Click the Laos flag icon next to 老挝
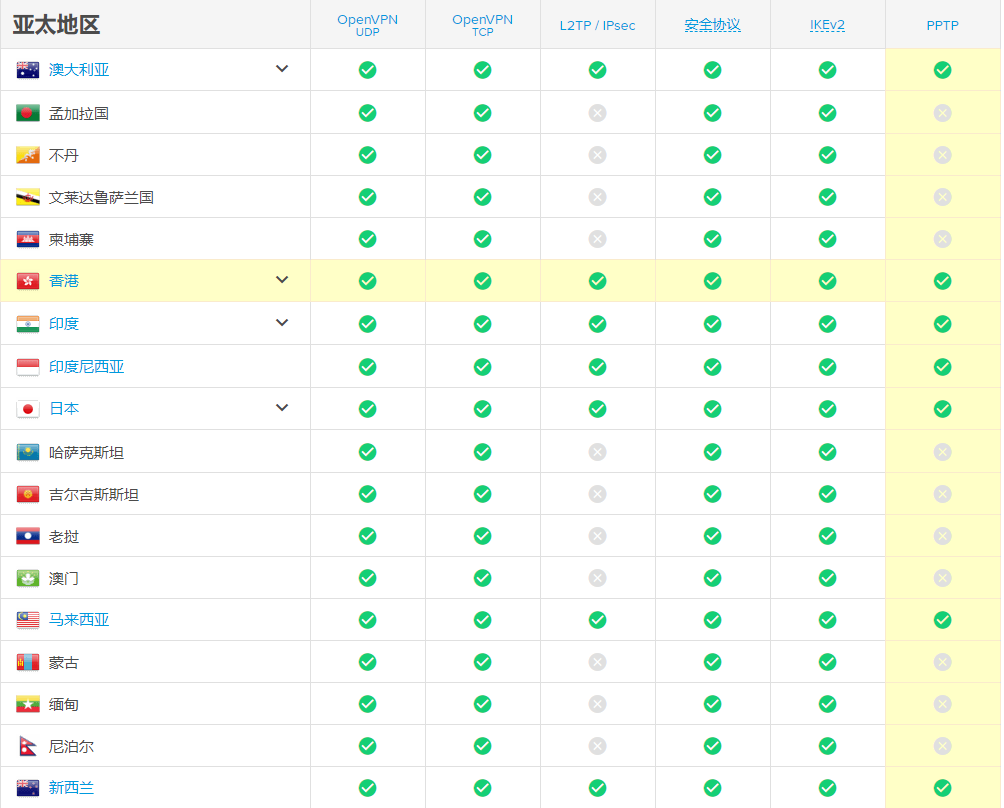 tap(28, 536)
